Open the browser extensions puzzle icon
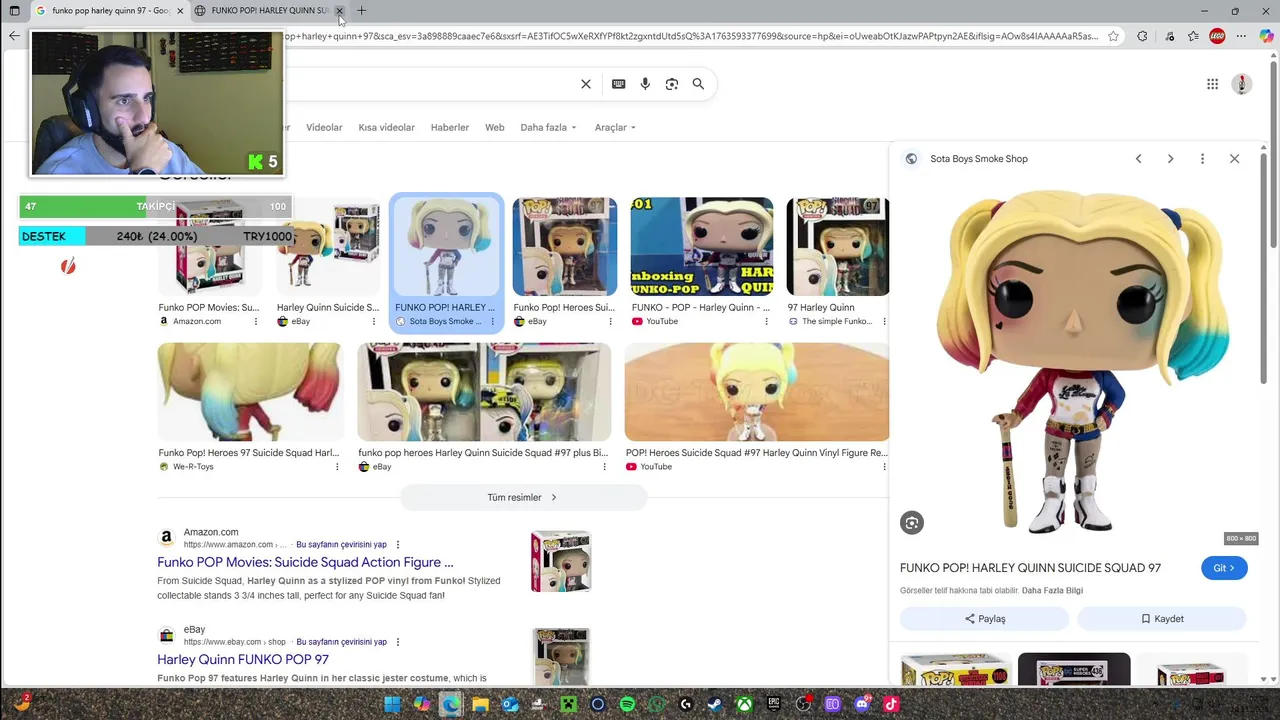The height and width of the screenshot is (720, 1280). click(1142, 36)
